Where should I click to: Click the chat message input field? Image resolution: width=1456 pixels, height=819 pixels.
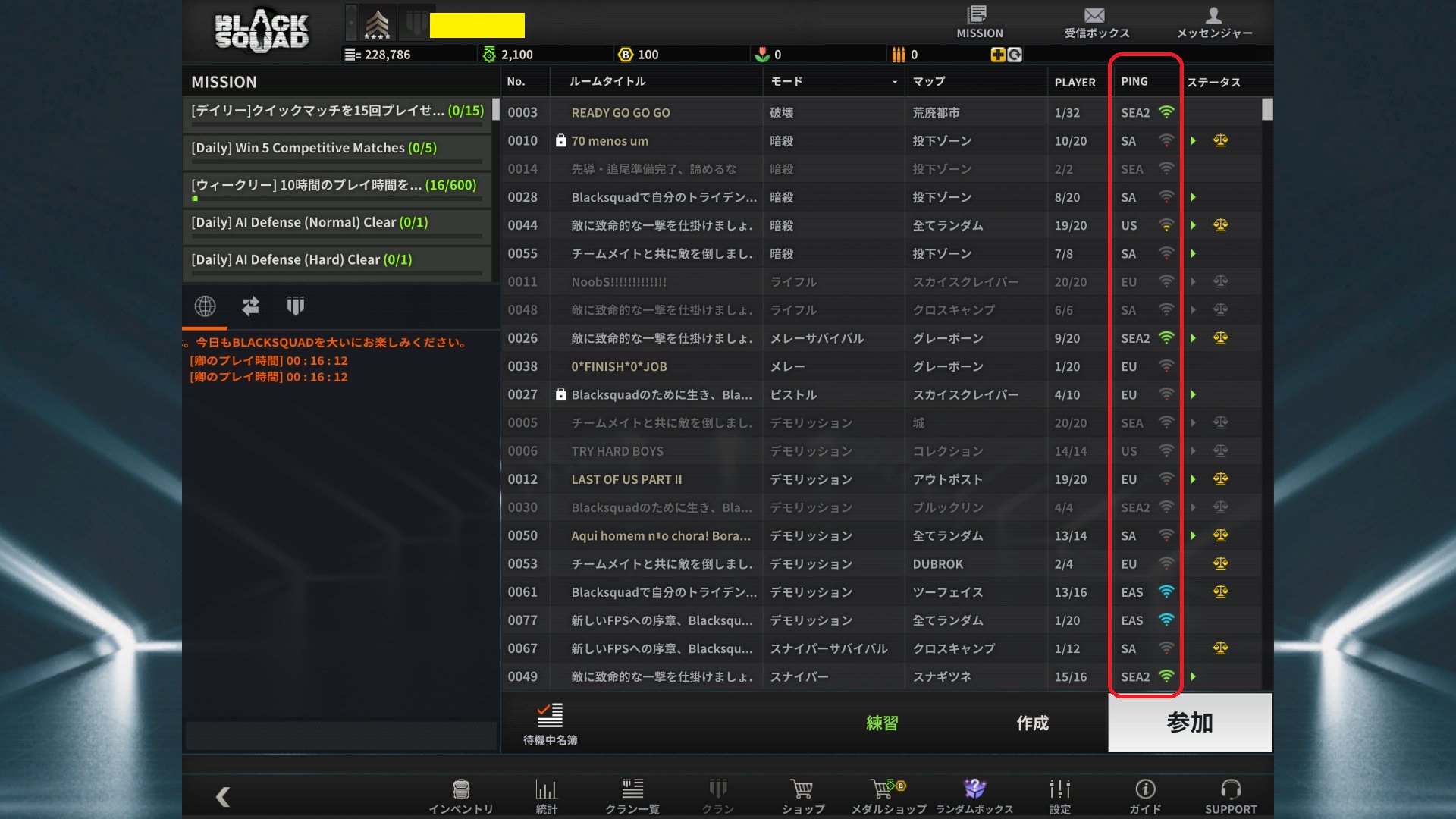(340, 736)
